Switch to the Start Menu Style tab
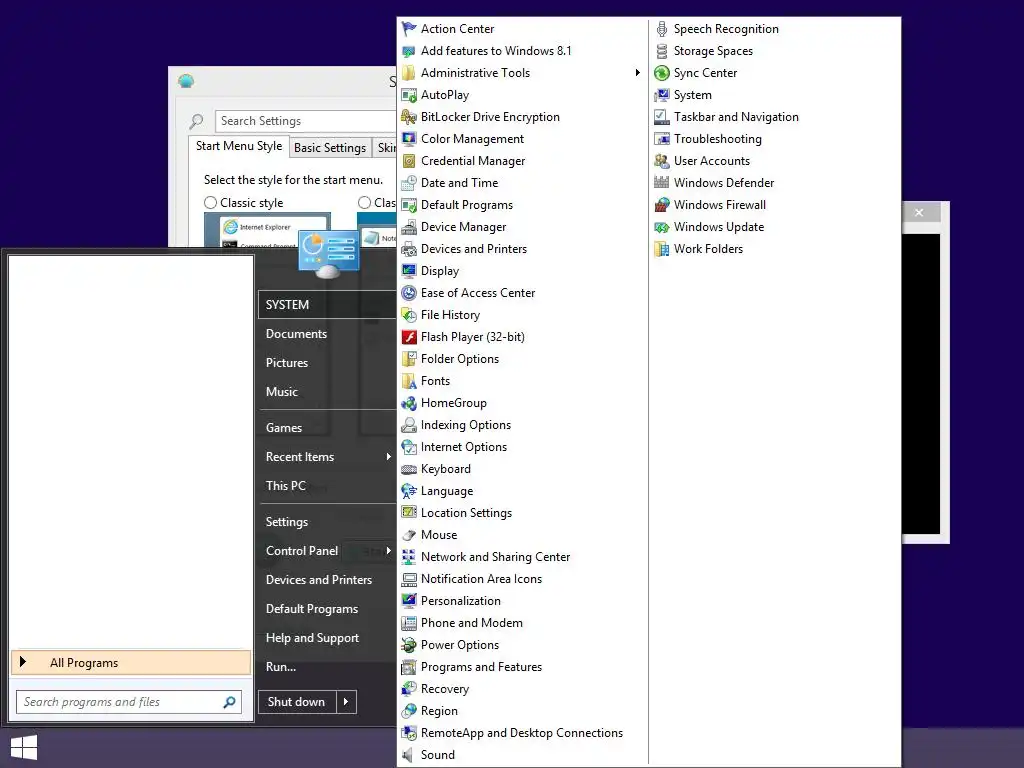1024x768 pixels. pos(239,146)
